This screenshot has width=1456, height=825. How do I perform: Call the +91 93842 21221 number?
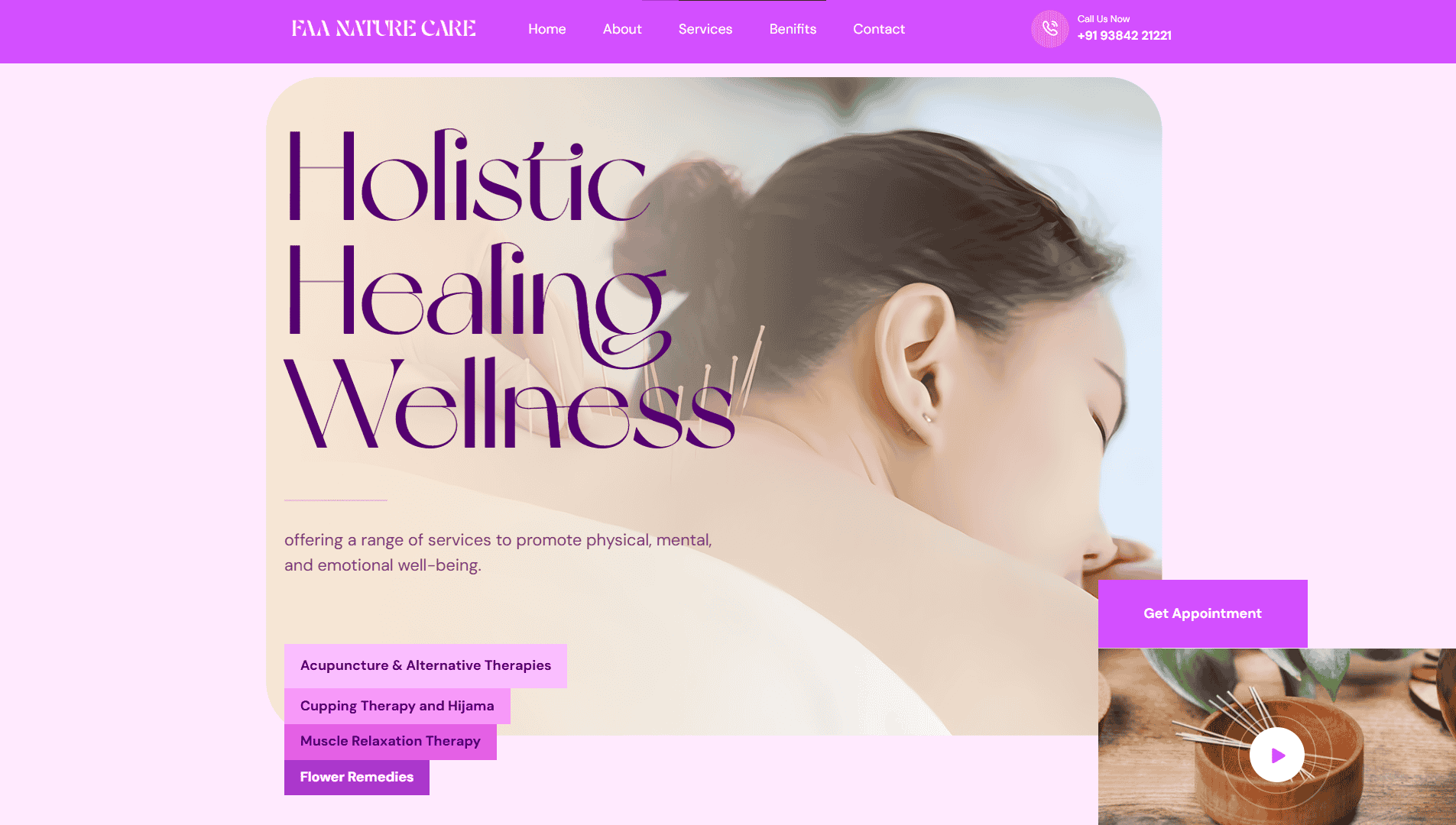click(1124, 36)
